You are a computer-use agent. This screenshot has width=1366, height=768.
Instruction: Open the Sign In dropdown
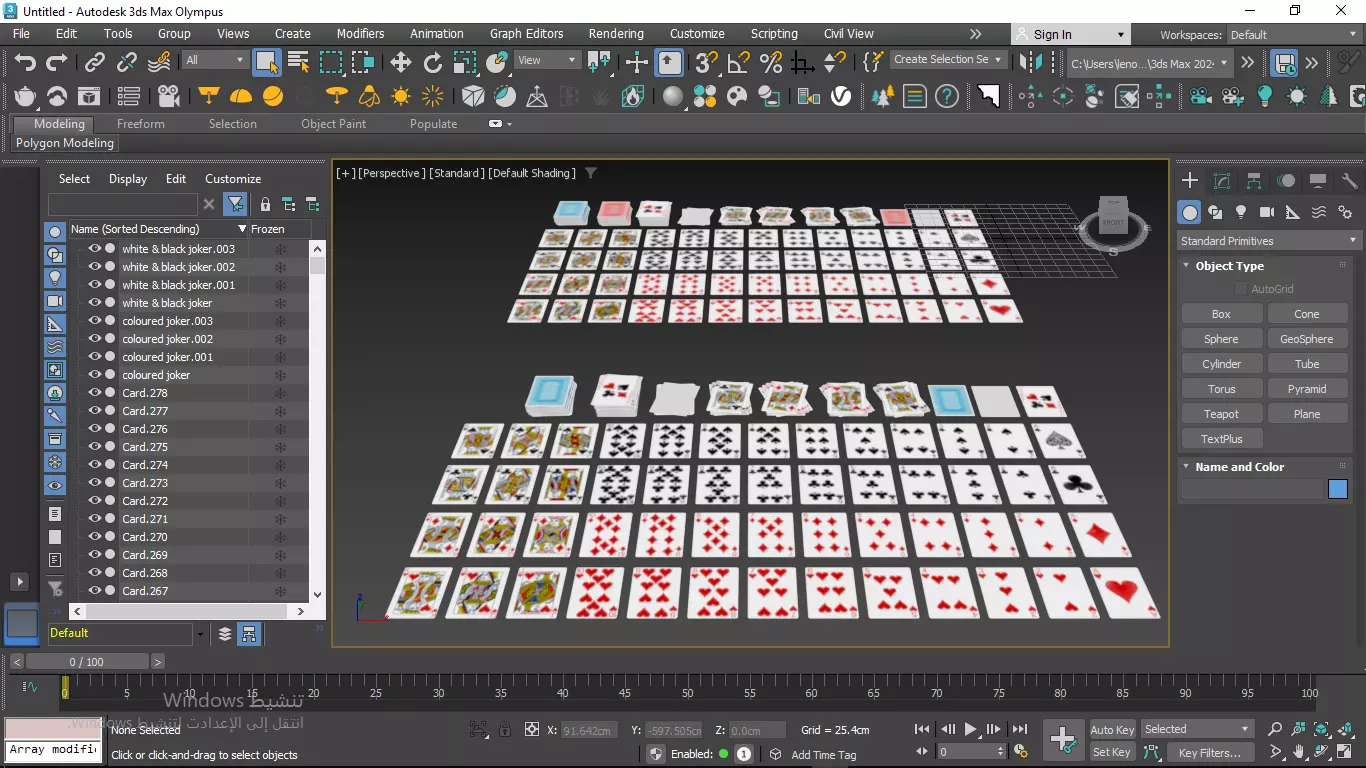click(1071, 35)
